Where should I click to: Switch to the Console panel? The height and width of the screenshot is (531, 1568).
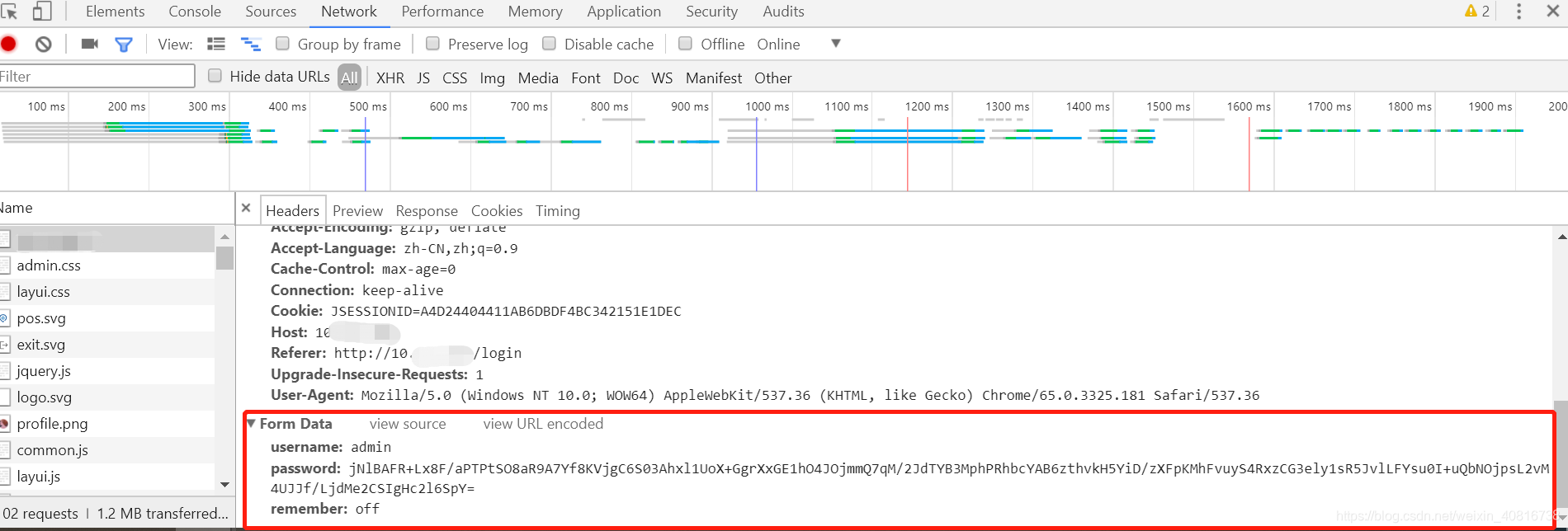(195, 12)
